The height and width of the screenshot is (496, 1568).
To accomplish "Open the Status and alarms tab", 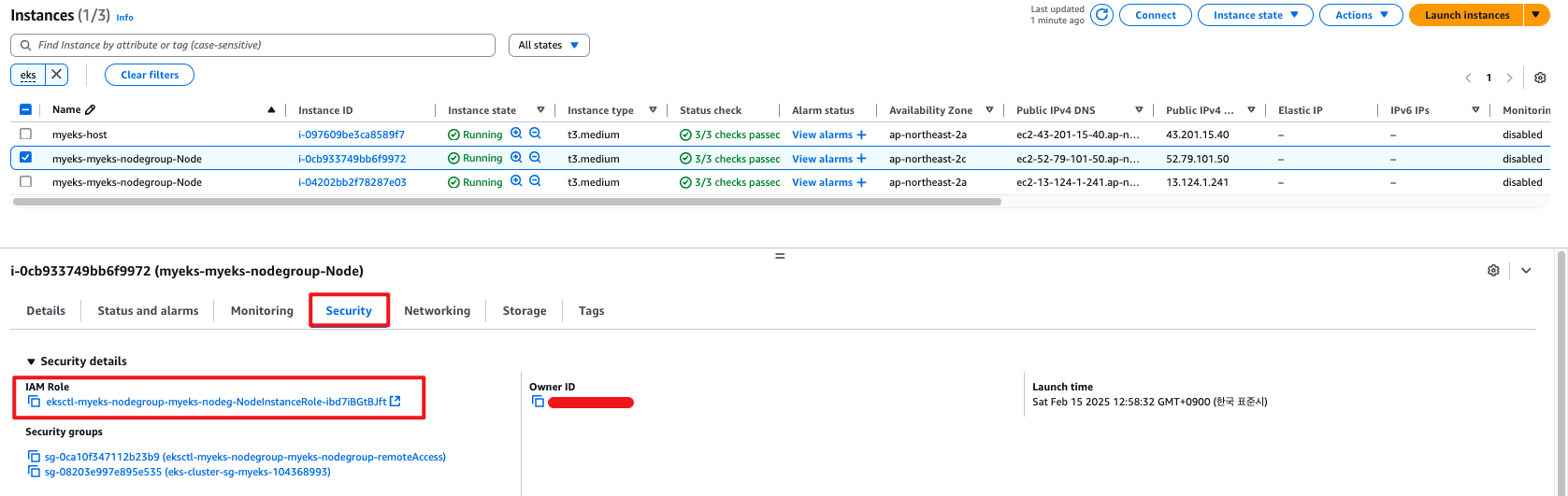I will pos(148,311).
